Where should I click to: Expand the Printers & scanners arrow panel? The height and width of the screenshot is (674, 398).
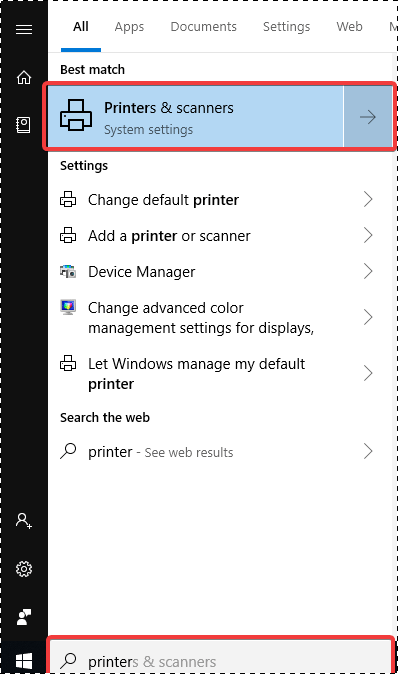coord(368,116)
